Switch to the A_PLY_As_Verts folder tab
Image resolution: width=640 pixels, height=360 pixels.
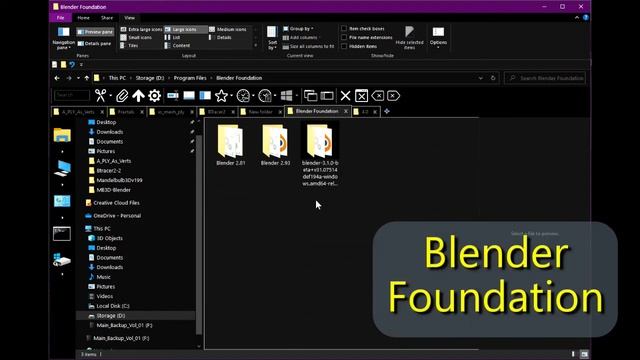[x=78, y=112]
